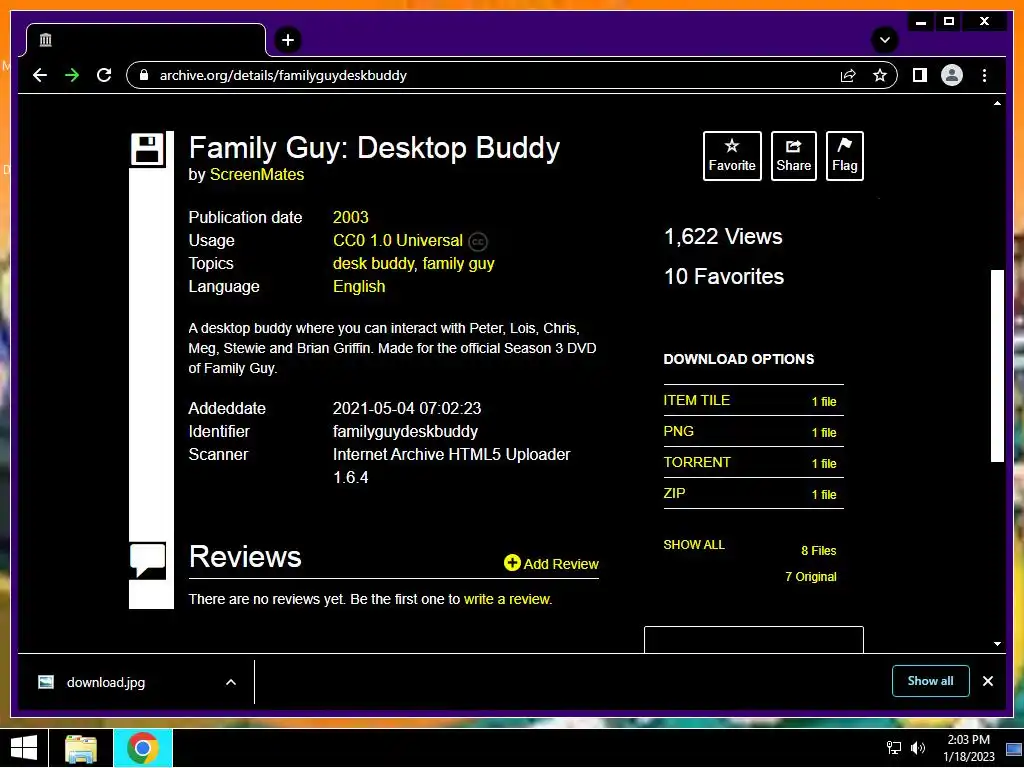Click the Chrome taskbar icon

[x=142, y=748]
